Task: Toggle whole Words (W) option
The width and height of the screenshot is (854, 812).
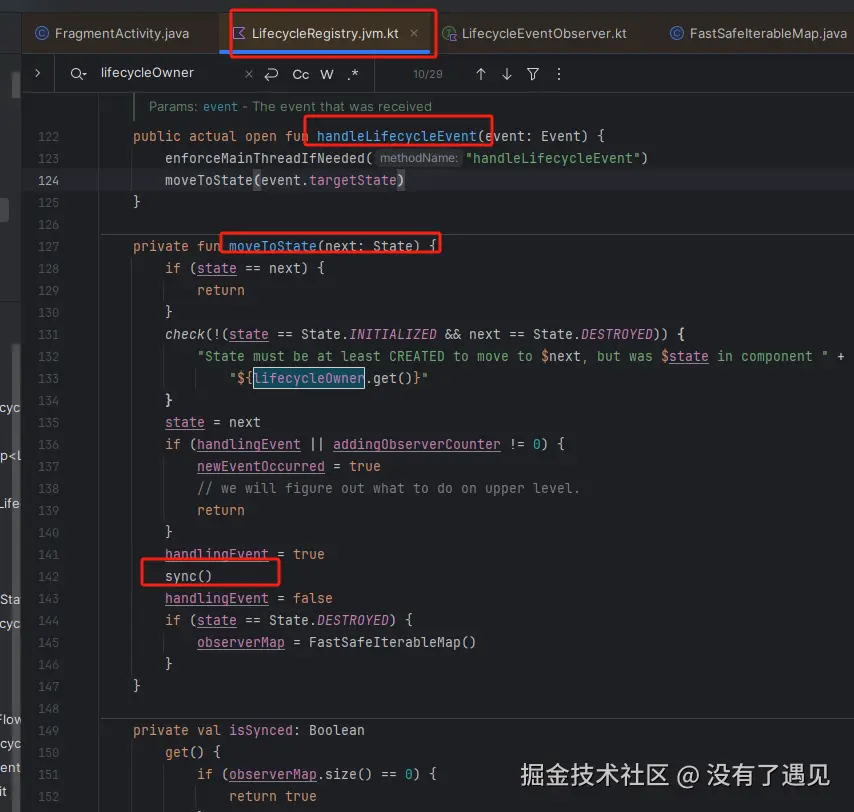Action: [327, 74]
